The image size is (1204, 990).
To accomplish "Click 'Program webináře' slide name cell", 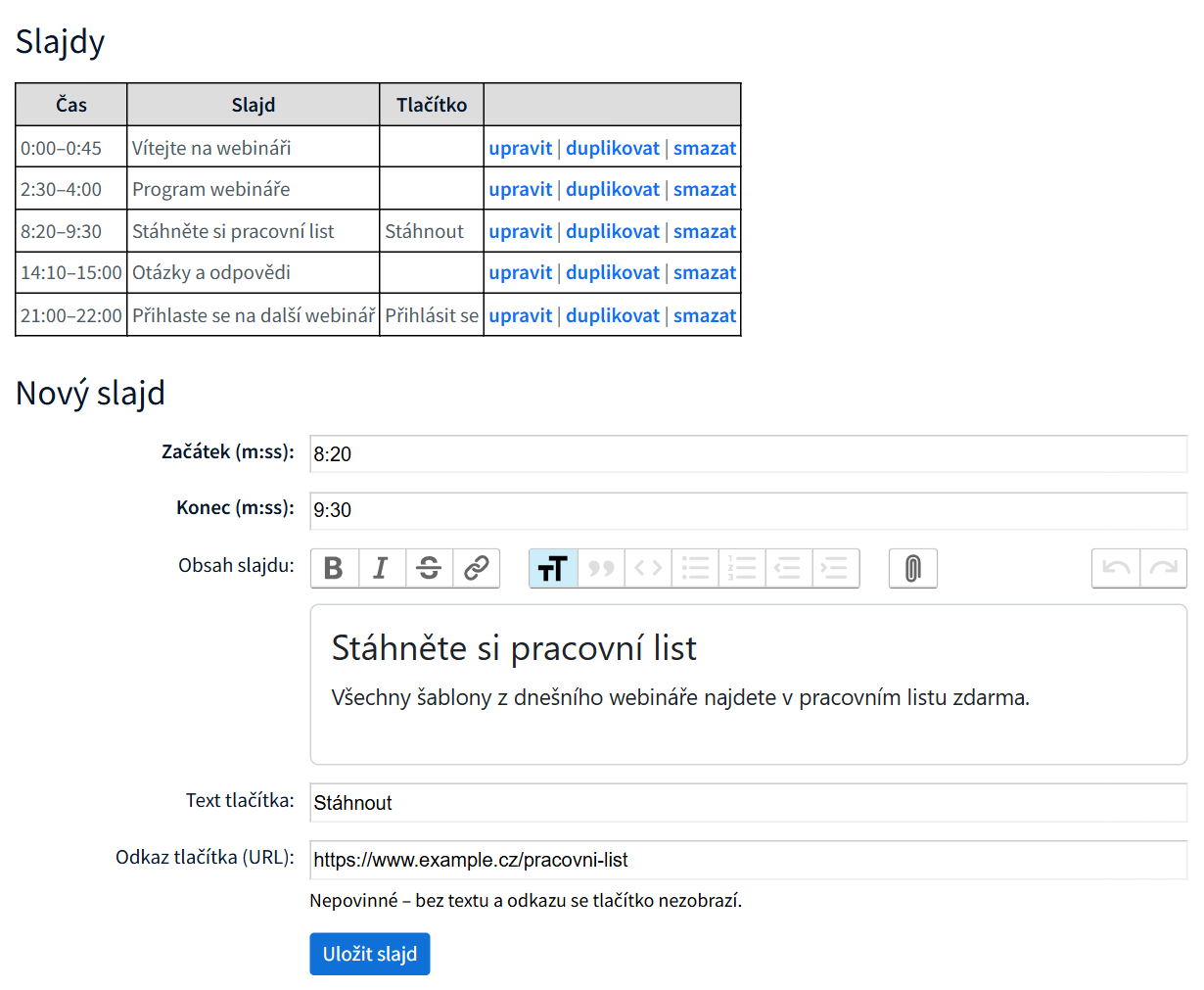I will point(254,189).
